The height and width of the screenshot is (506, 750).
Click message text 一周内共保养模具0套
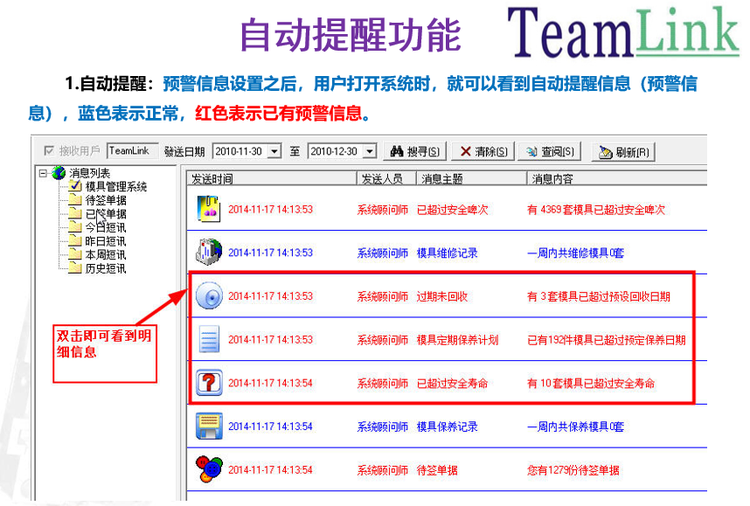[575, 427]
